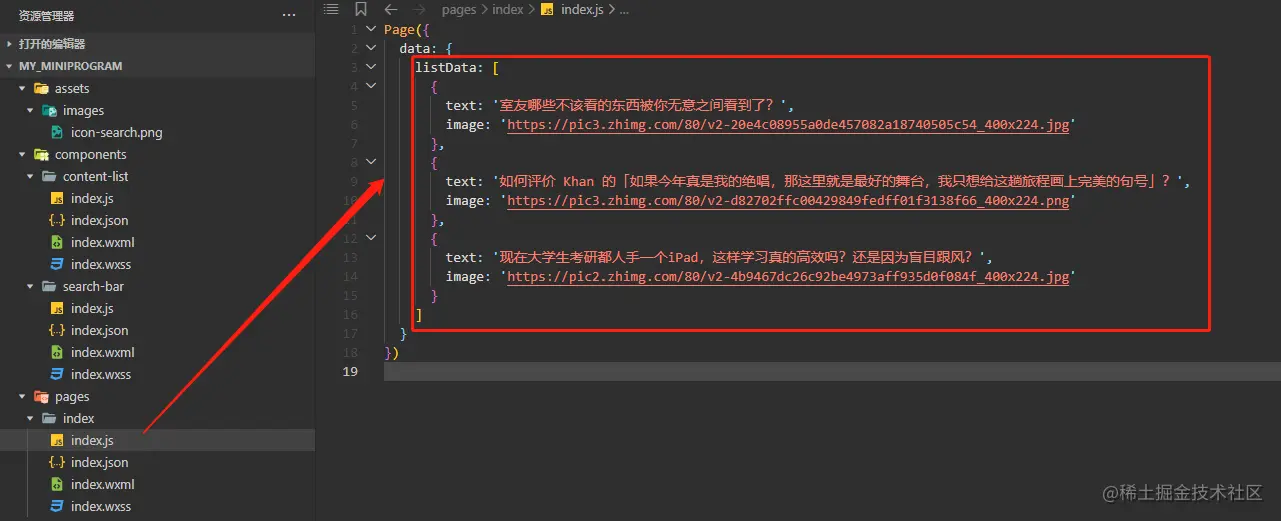Click the closing ] bracket on line 16
This screenshot has width=1281, height=521.
(419, 315)
